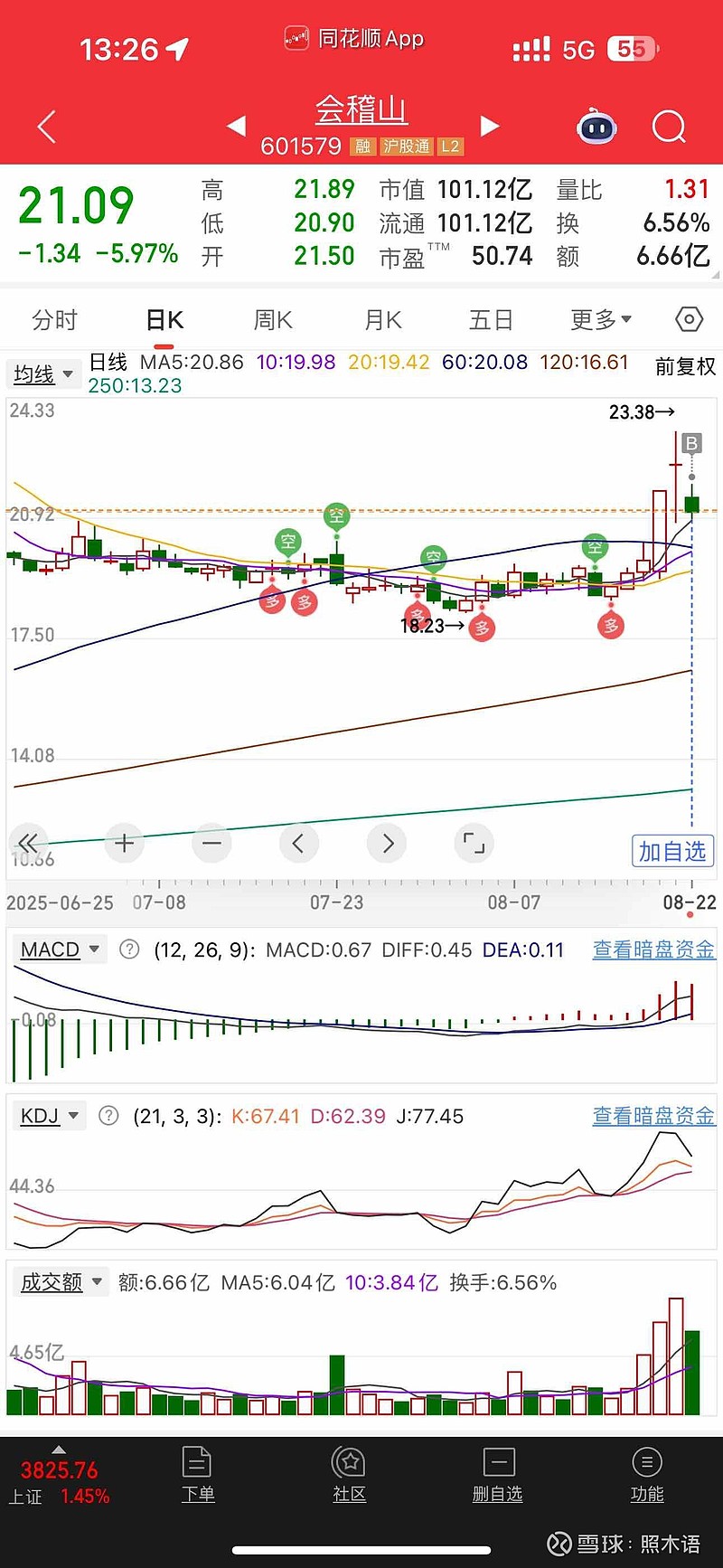723x1568 pixels.
Task: Expand the 成交额 indicator dropdown
Action: (x=61, y=1281)
